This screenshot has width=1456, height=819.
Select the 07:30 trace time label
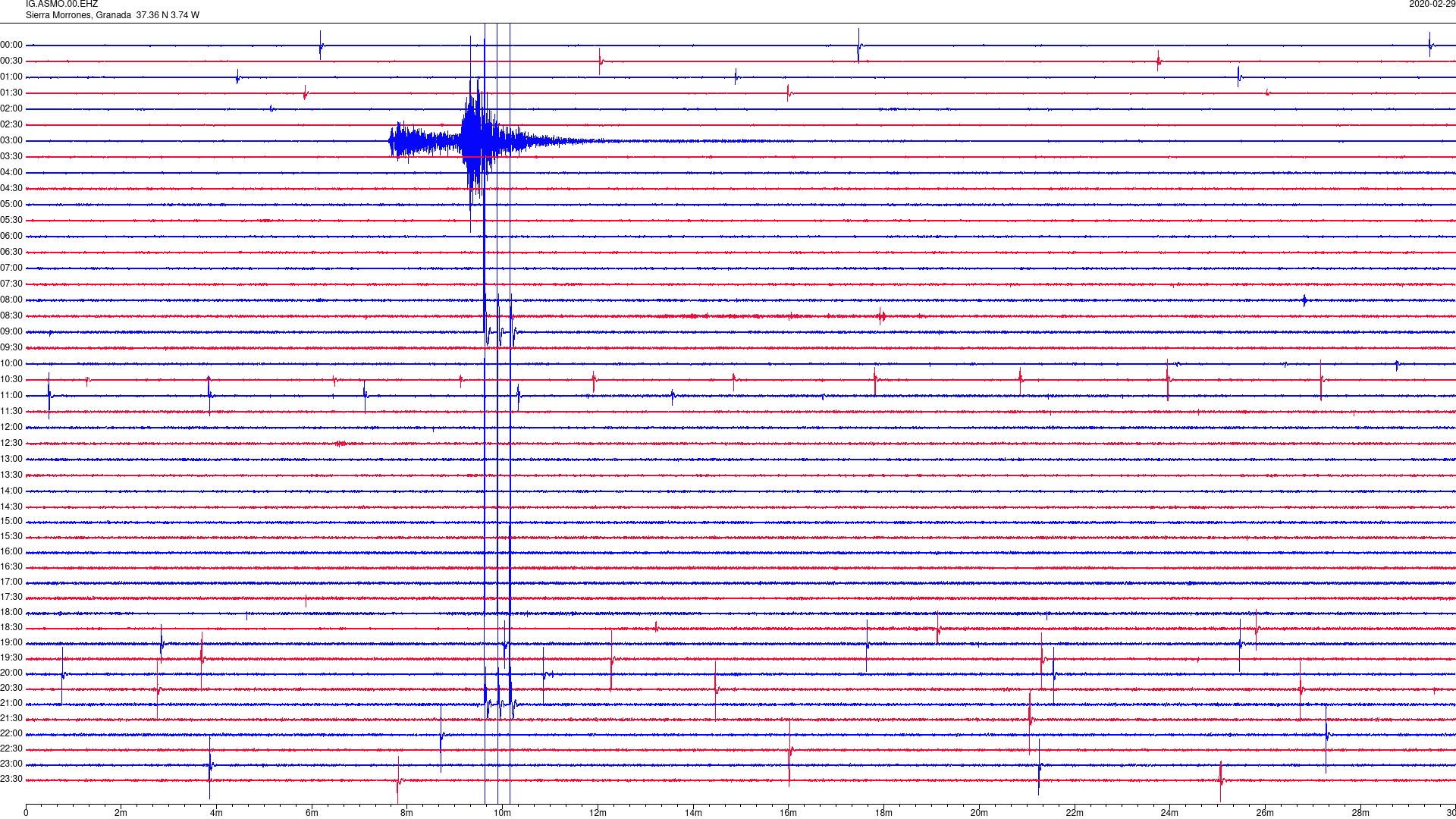click(x=11, y=284)
